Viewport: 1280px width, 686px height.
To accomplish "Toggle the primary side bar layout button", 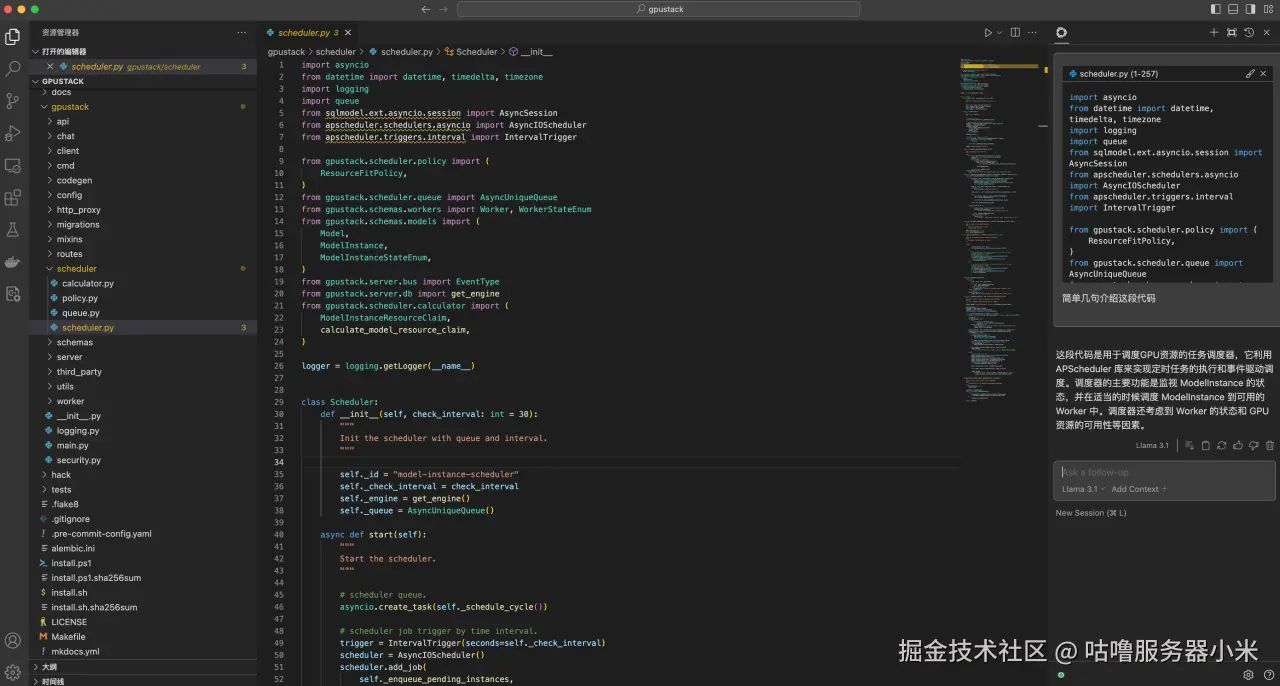I will (x=1216, y=9).
